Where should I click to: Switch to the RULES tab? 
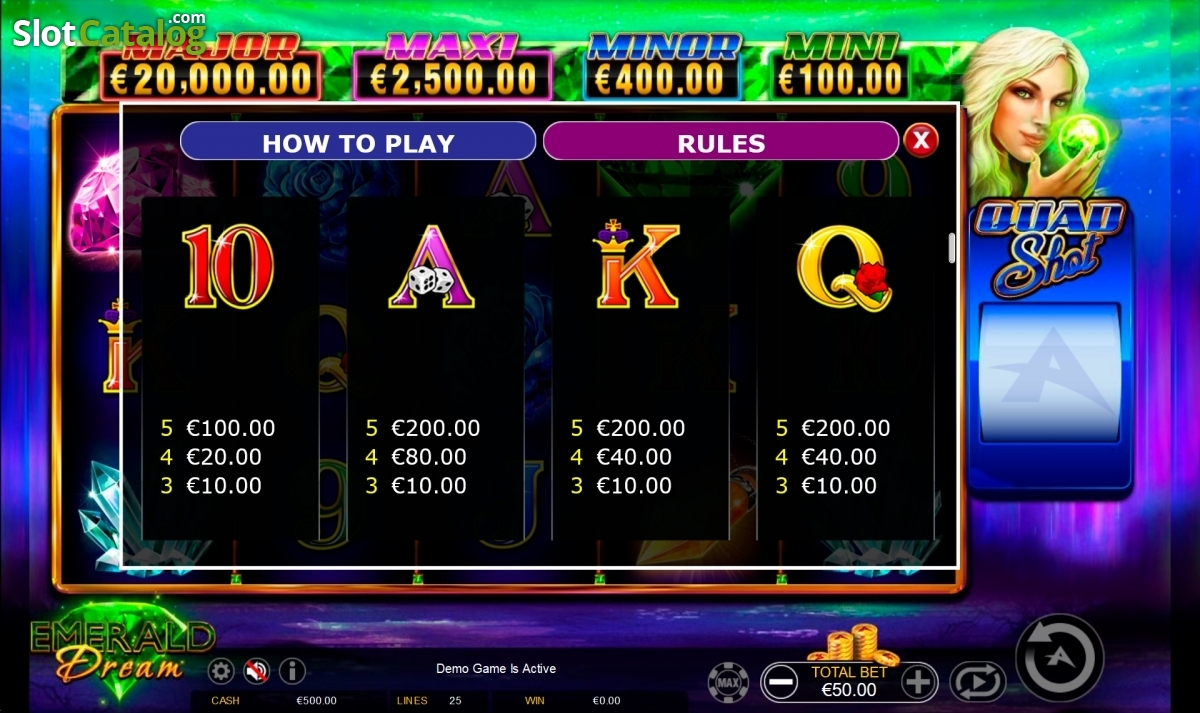[x=721, y=142]
